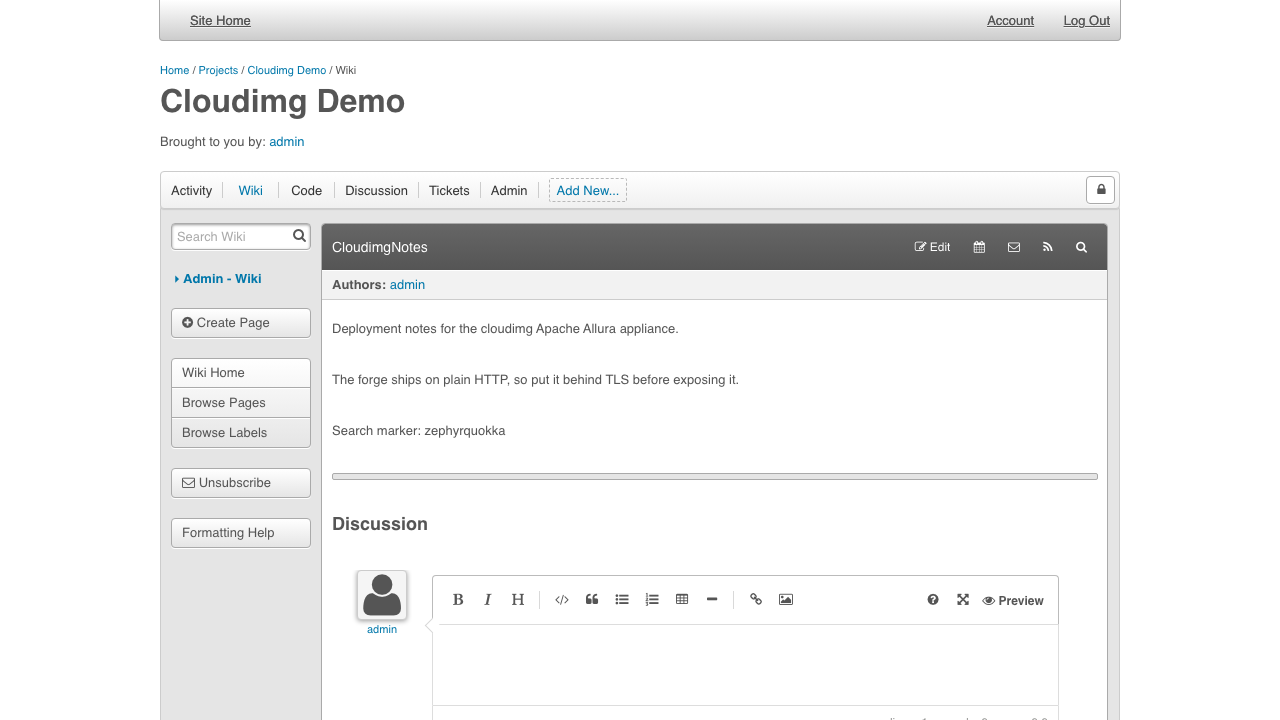Open the RSS feed icon for CloudimgNotes

[x=1048, y=247]
